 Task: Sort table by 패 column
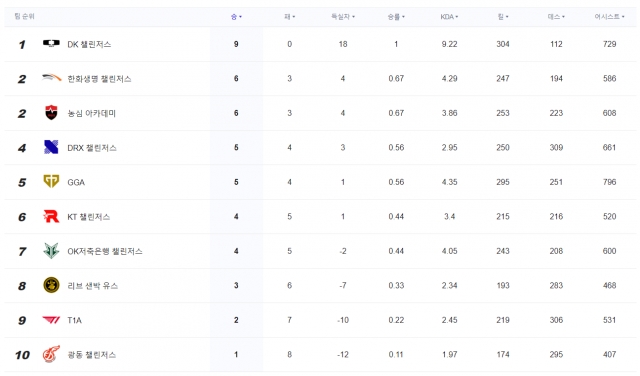point(289,17)
